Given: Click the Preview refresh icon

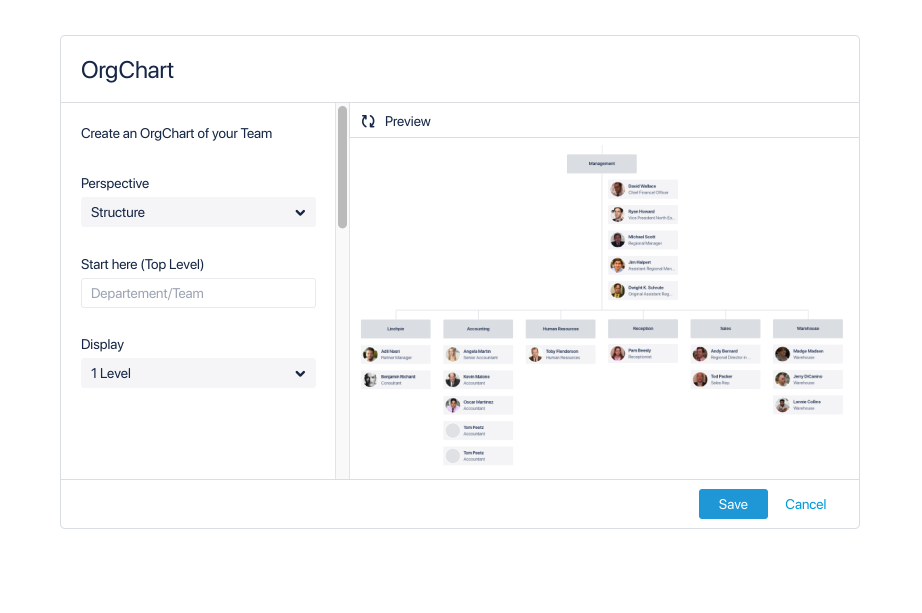Looking at the screenshot, I should [x=368, y=121].
